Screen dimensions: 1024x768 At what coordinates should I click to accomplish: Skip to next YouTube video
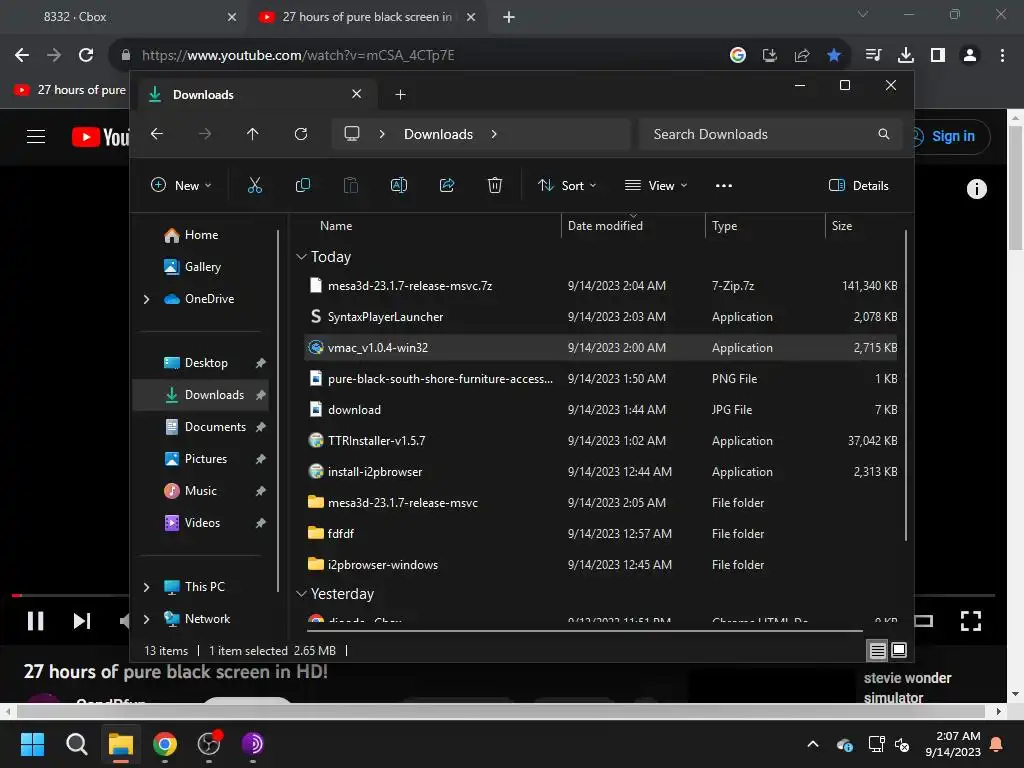82,620
